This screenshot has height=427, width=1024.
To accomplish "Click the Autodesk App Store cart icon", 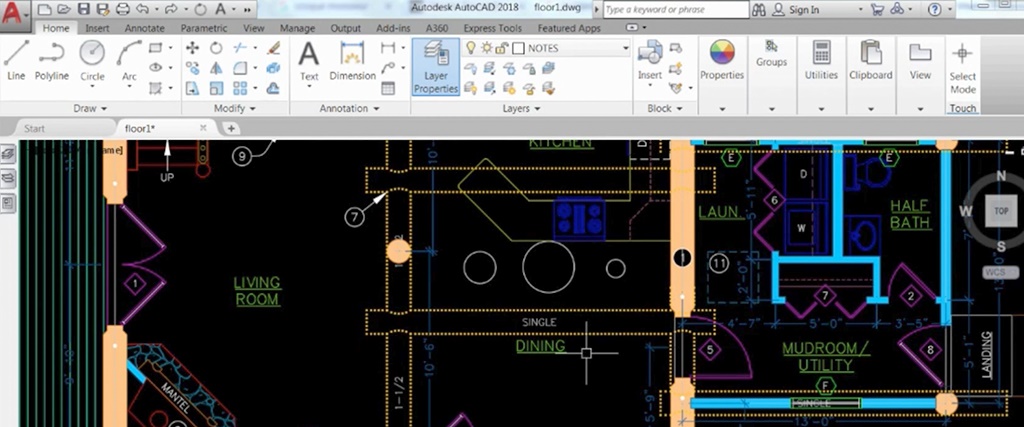I will coord(878,9).
